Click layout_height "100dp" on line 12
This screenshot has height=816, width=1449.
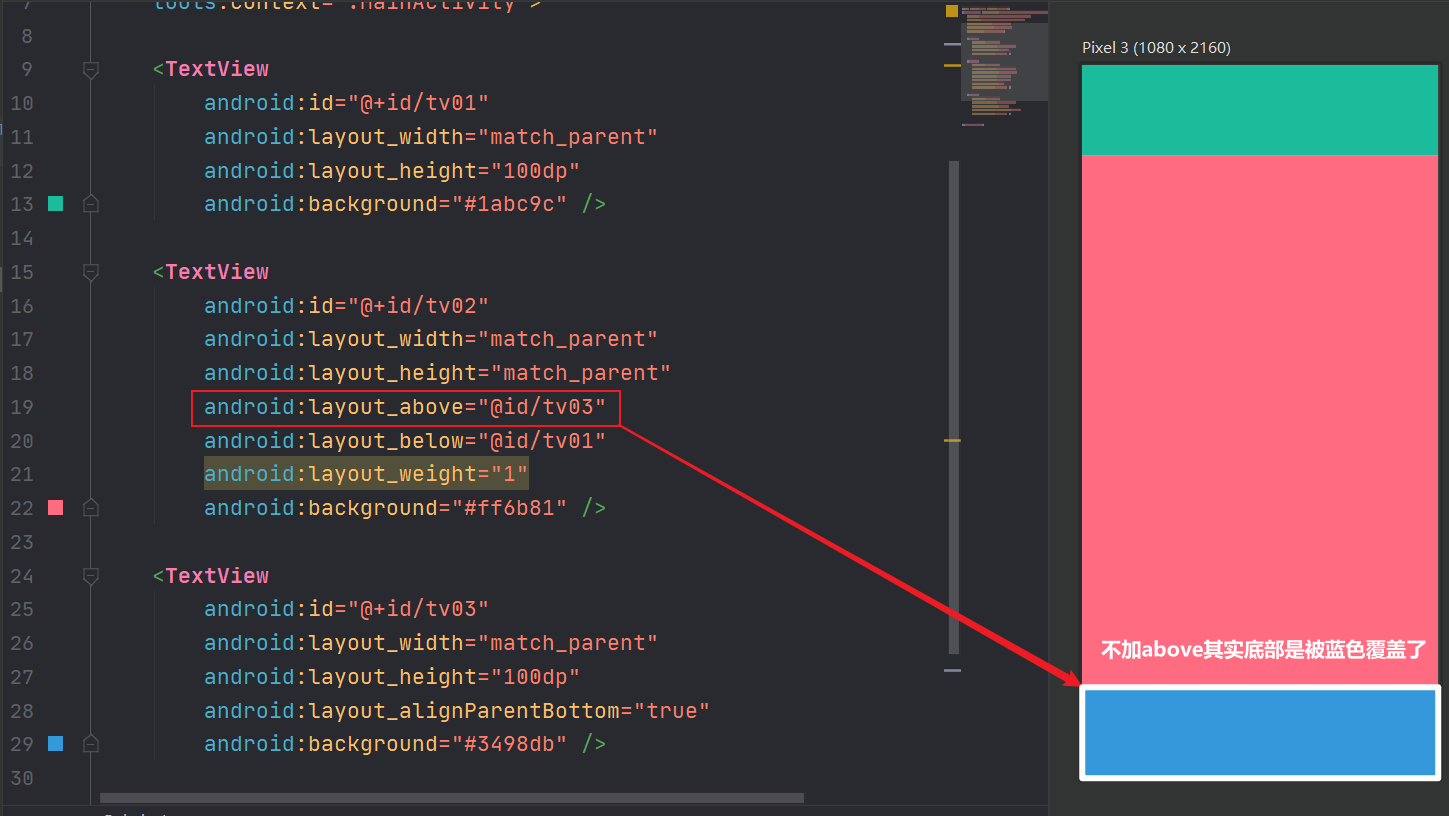coord(535,171)
